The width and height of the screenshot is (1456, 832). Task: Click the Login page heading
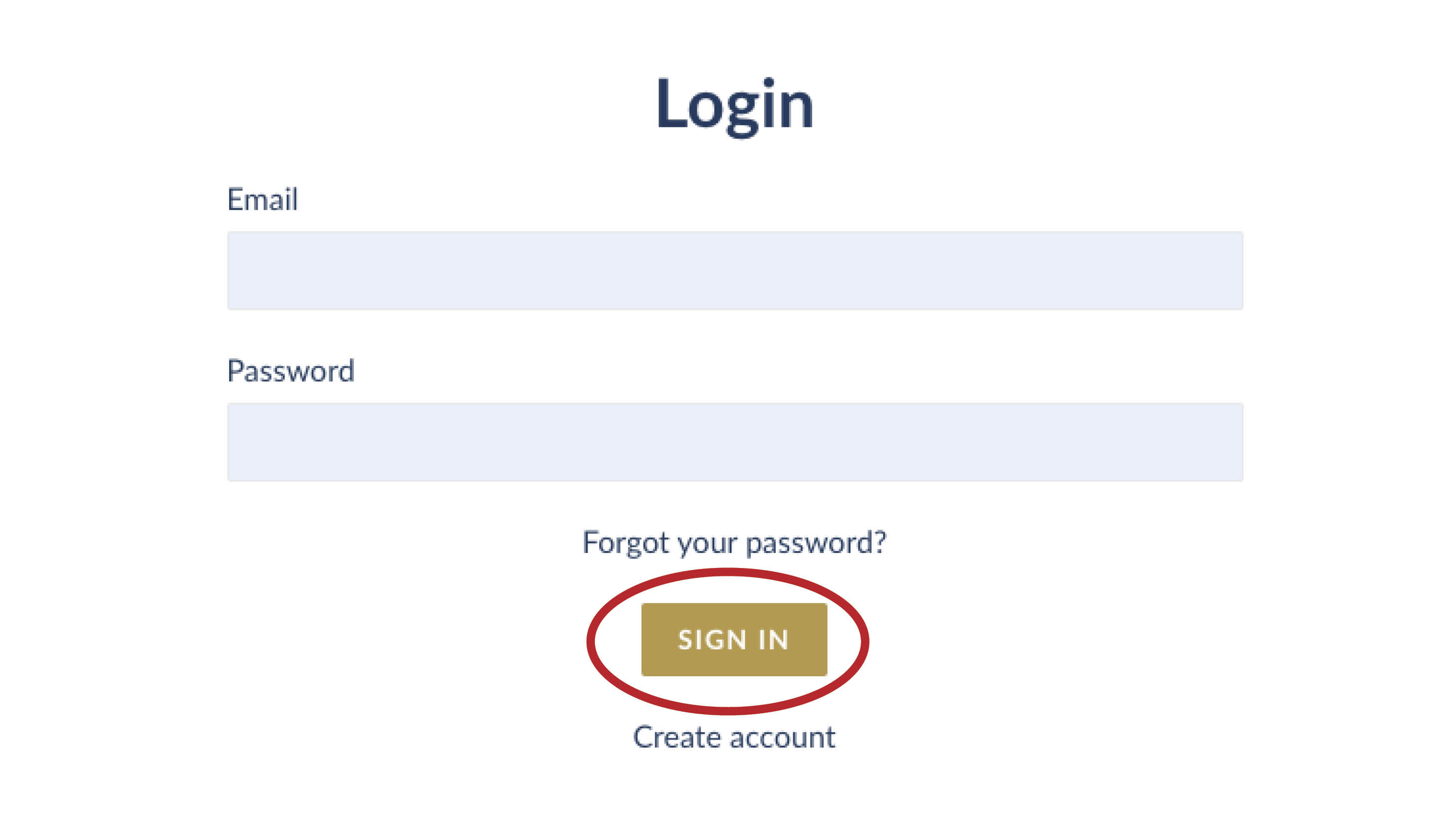[x=734, y=106]
